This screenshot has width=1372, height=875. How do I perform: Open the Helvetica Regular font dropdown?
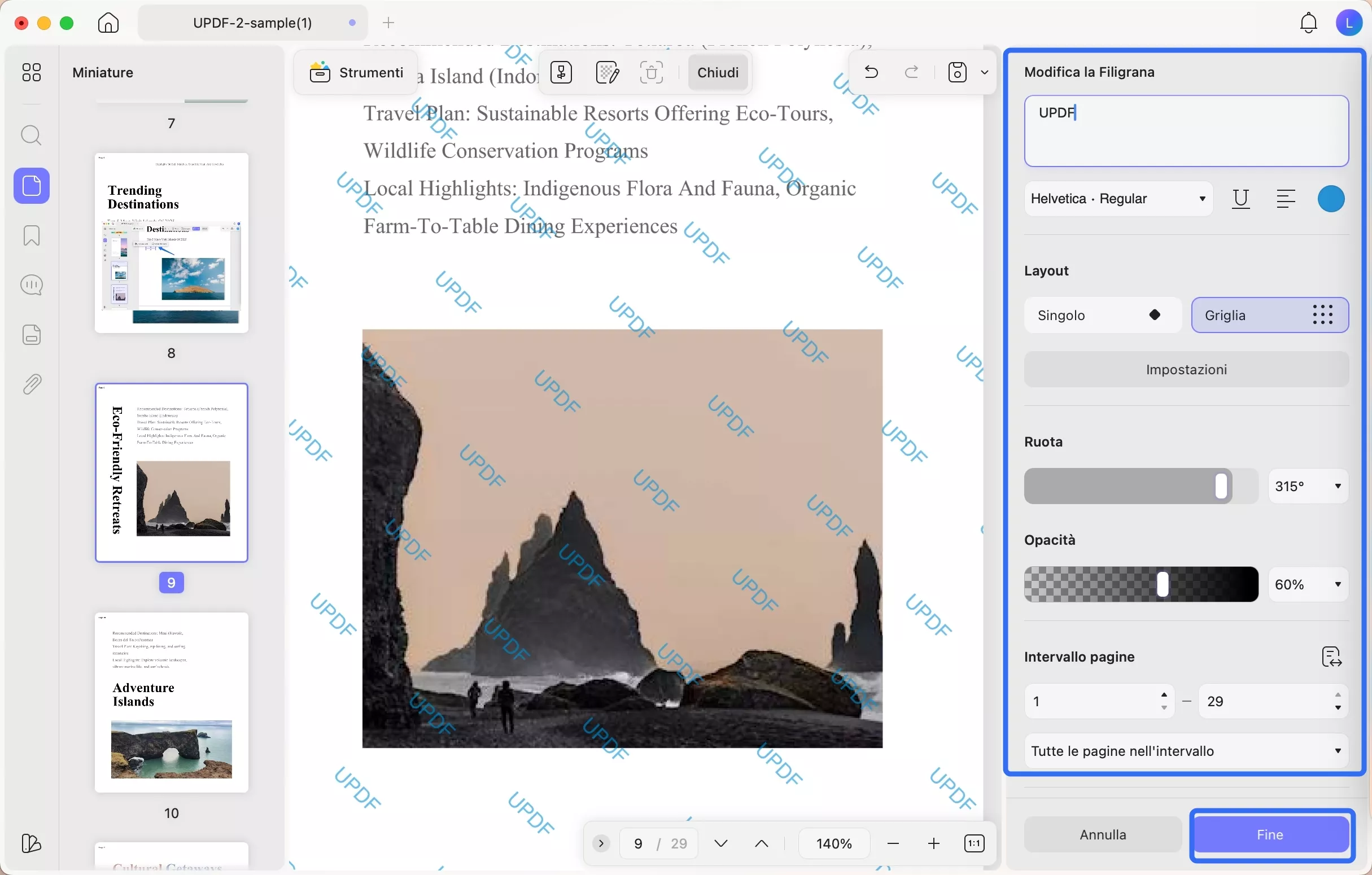[1118, 199]
